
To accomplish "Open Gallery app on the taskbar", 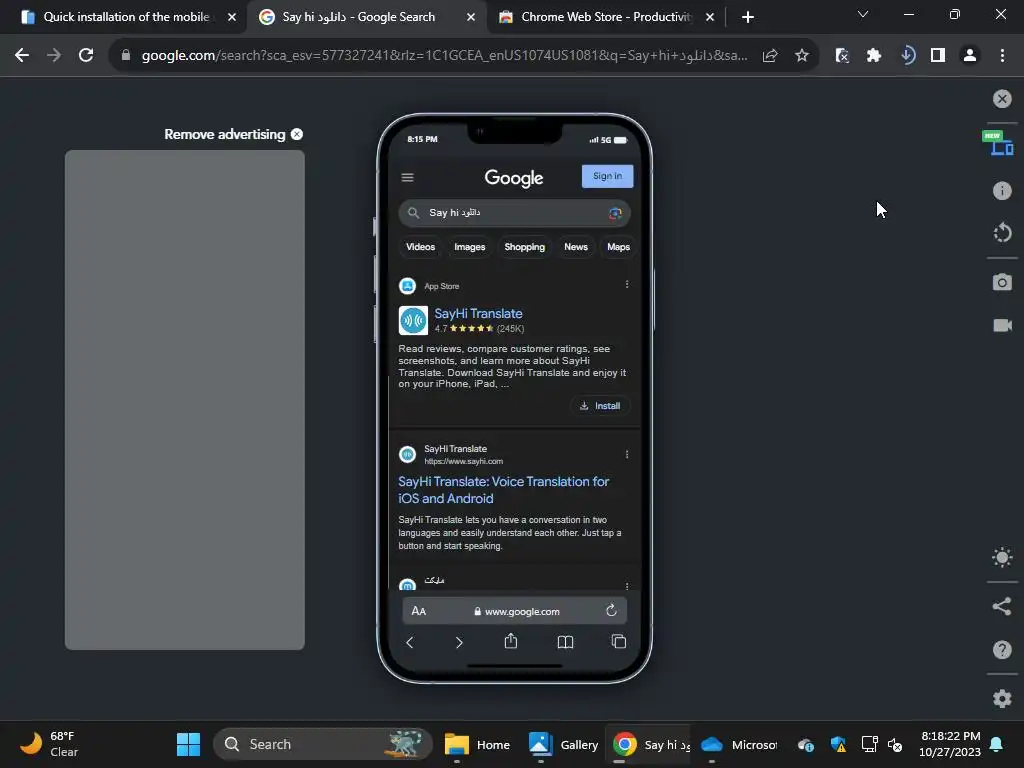I will [563, 744].
